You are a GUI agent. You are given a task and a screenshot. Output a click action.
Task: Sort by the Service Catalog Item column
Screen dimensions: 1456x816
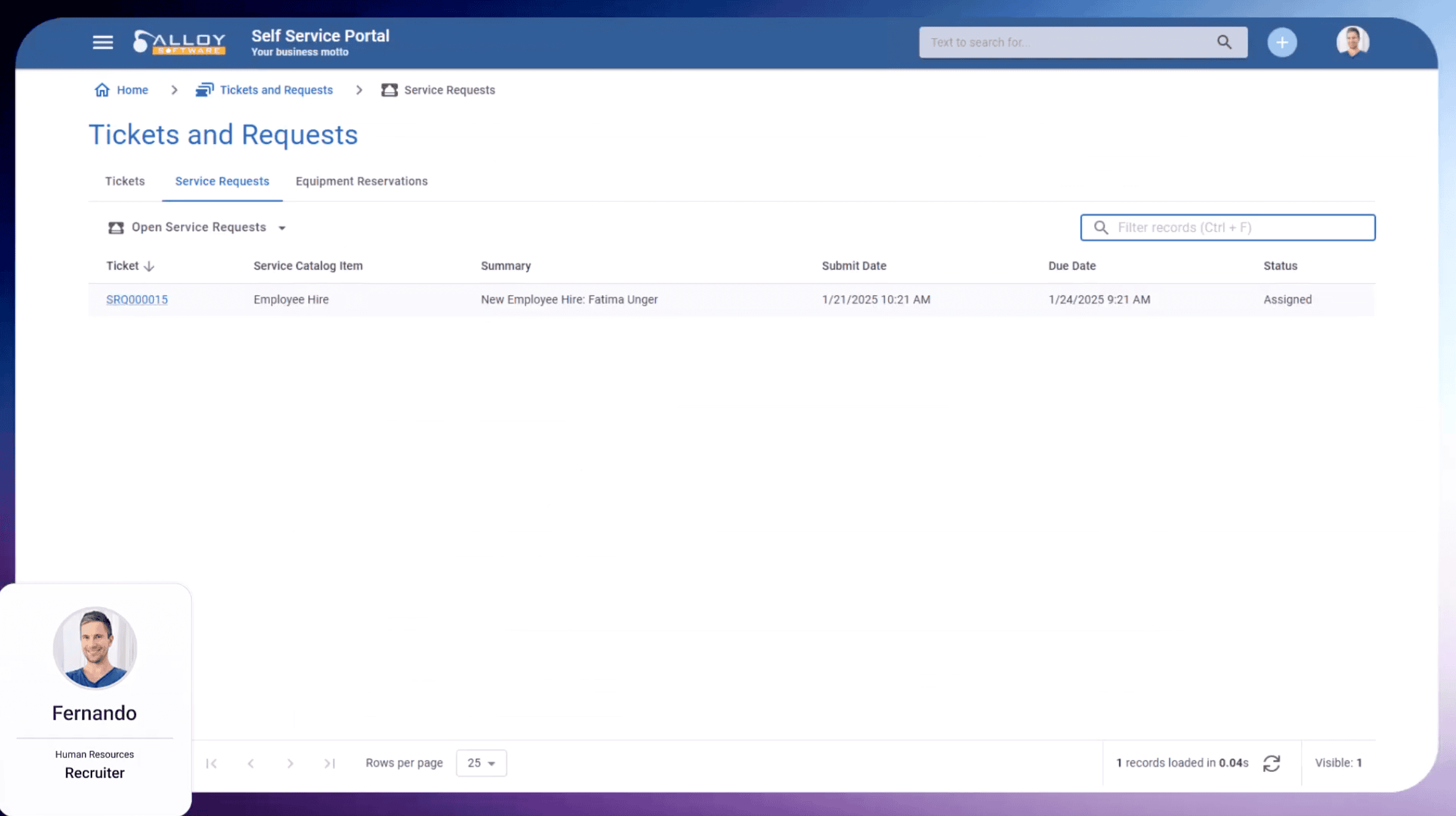[308, 266]
